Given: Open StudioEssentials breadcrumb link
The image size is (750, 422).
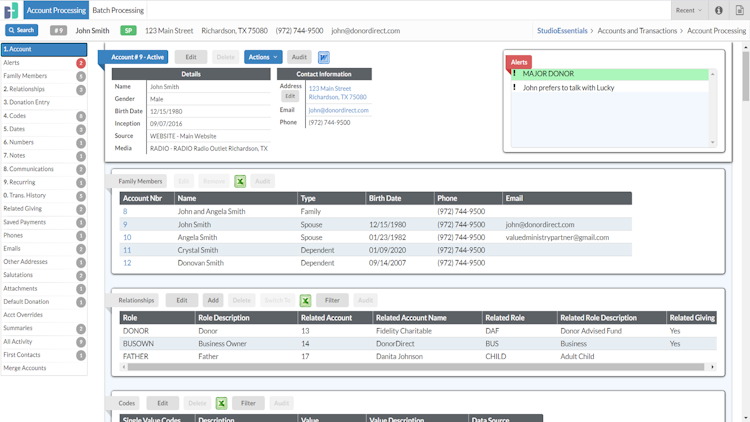Looking at the screenshot, I should (562, 31).
